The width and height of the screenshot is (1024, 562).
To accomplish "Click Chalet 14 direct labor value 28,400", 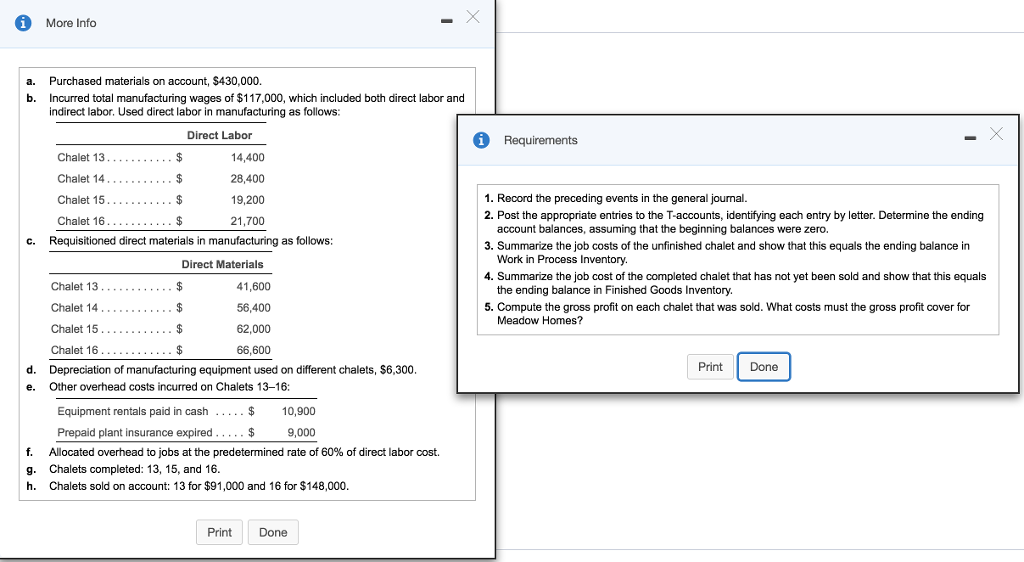I will coord(248,179).
